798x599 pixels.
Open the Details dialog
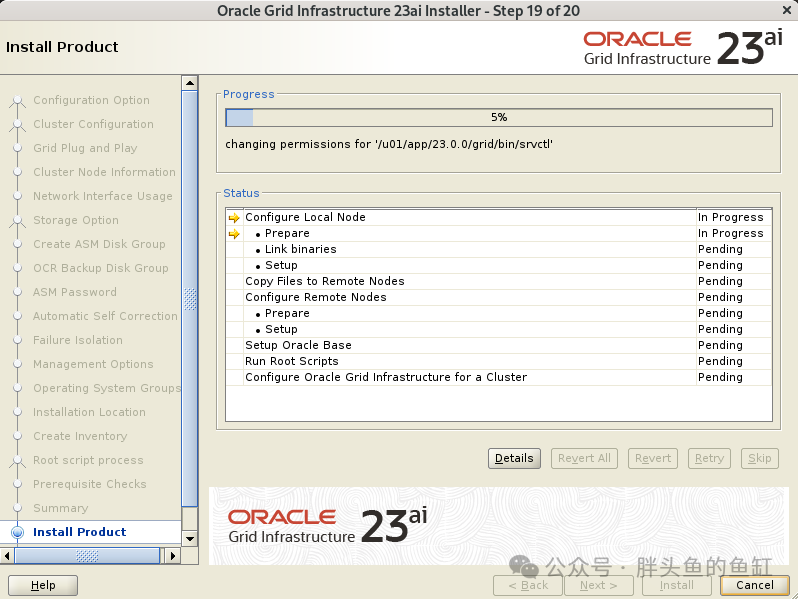[514, 459]
